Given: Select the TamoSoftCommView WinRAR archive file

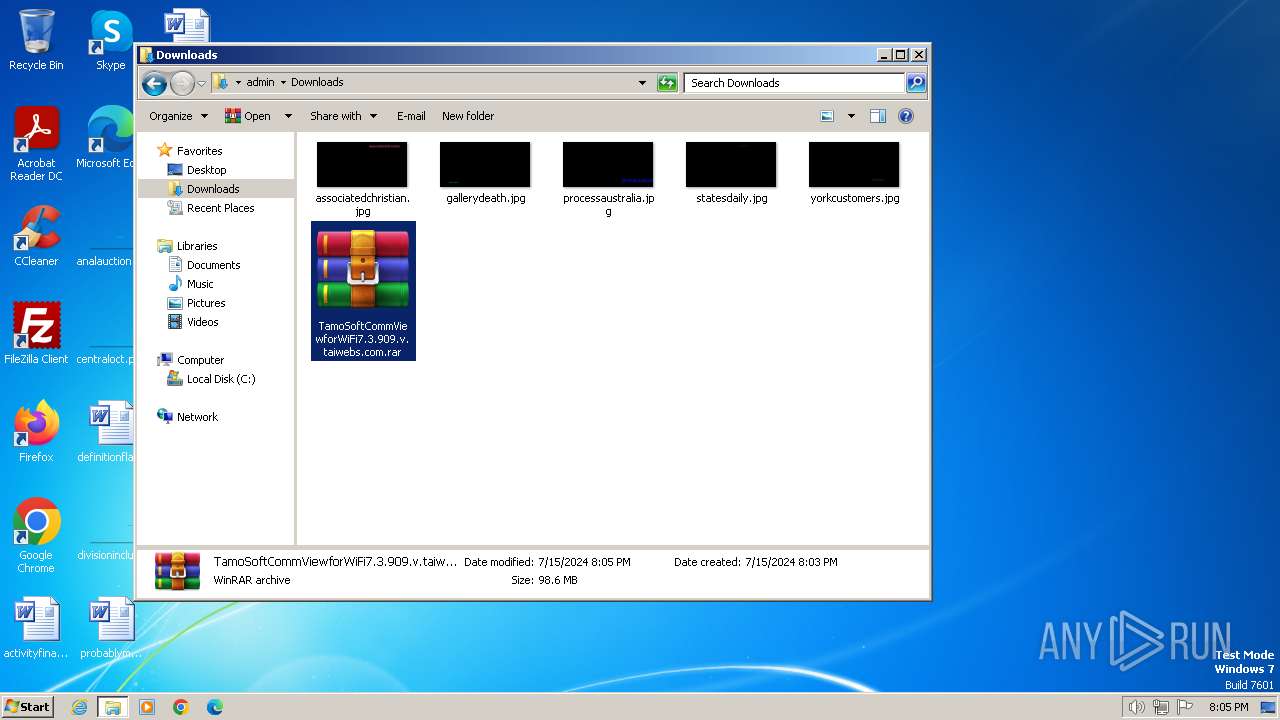Looking at the screenshot, I should coord(363,291).
